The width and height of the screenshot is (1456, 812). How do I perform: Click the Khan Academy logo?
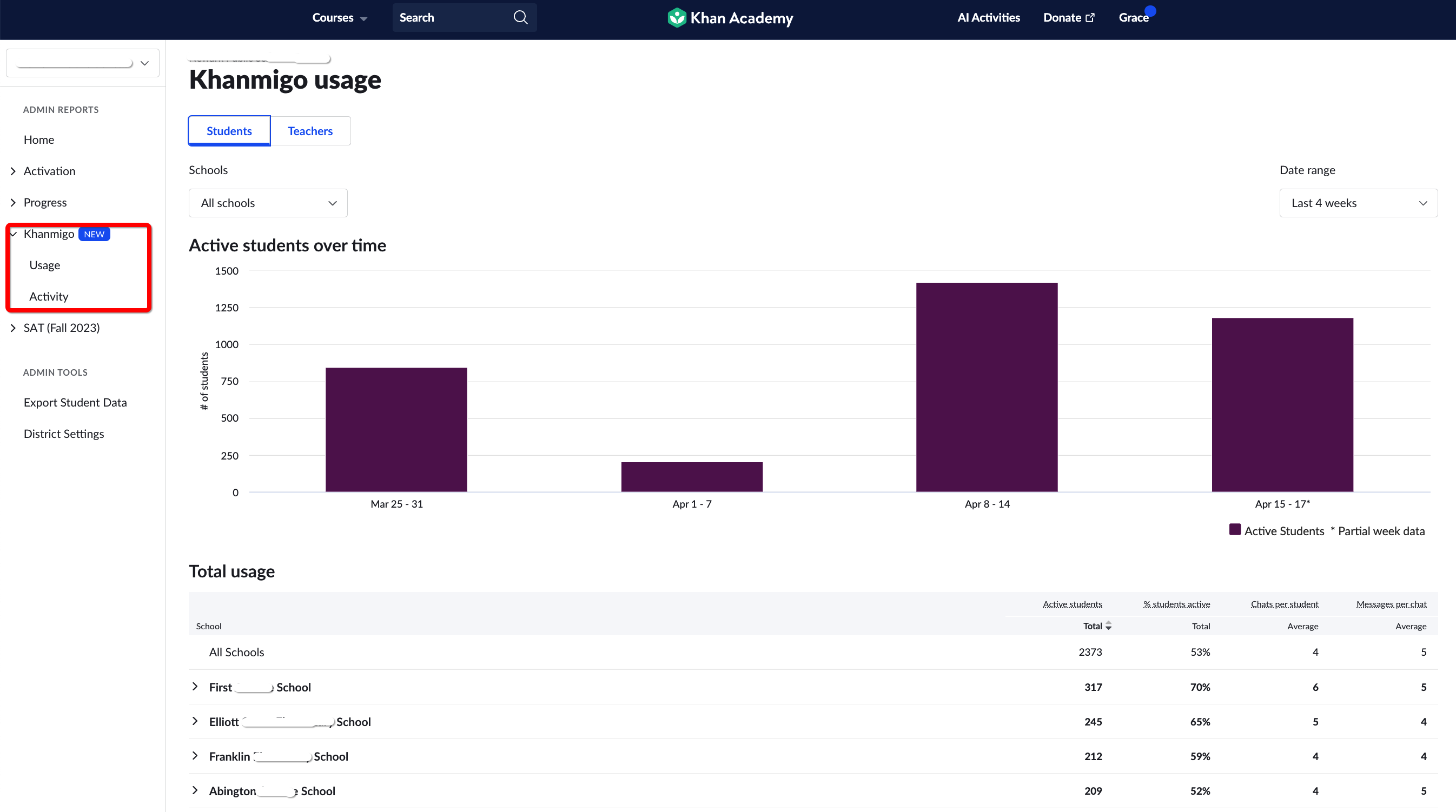730,17
